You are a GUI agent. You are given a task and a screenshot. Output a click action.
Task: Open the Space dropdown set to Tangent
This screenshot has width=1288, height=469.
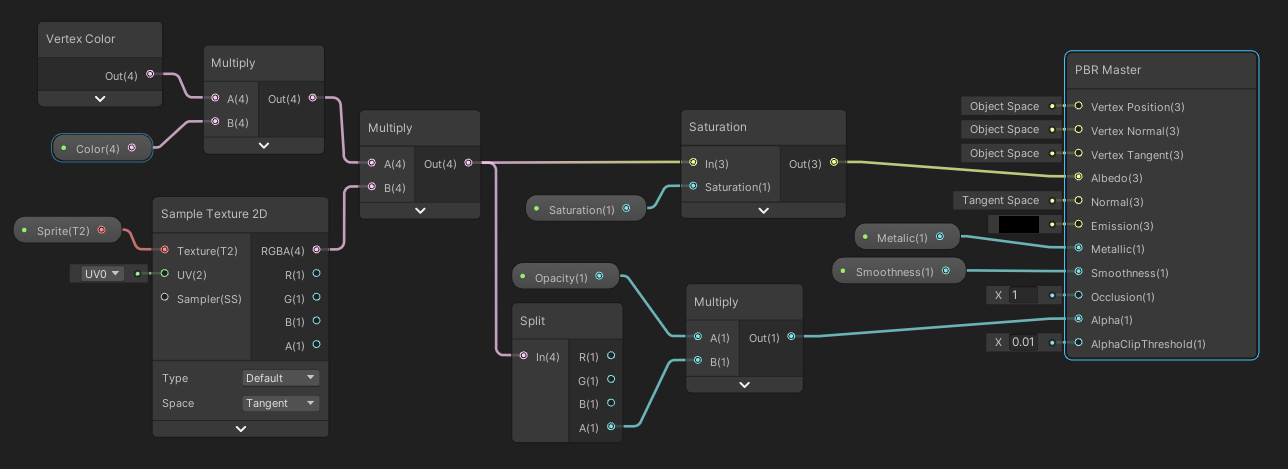point(280,403)
